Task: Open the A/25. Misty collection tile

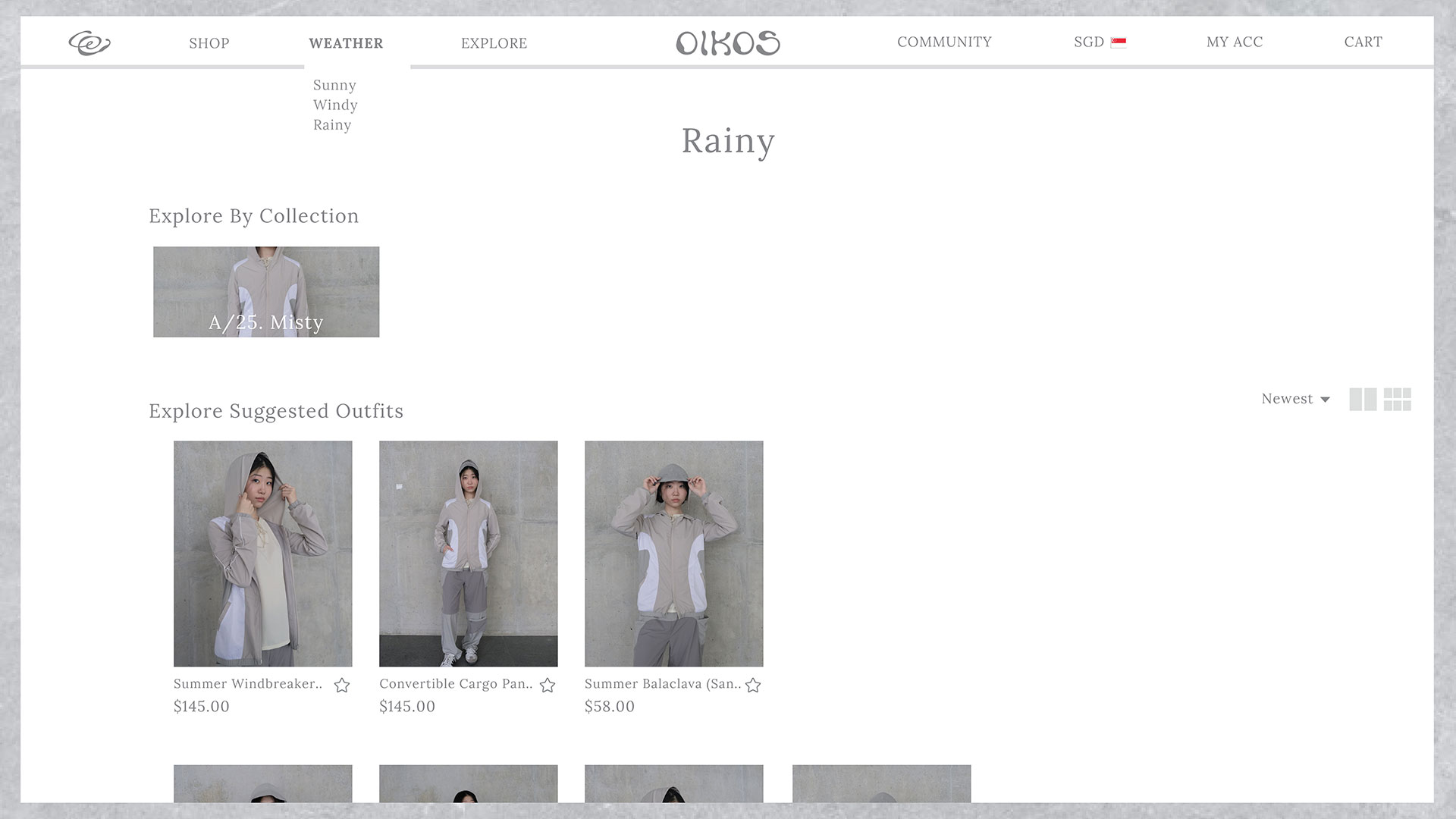Action: point(266,292)
